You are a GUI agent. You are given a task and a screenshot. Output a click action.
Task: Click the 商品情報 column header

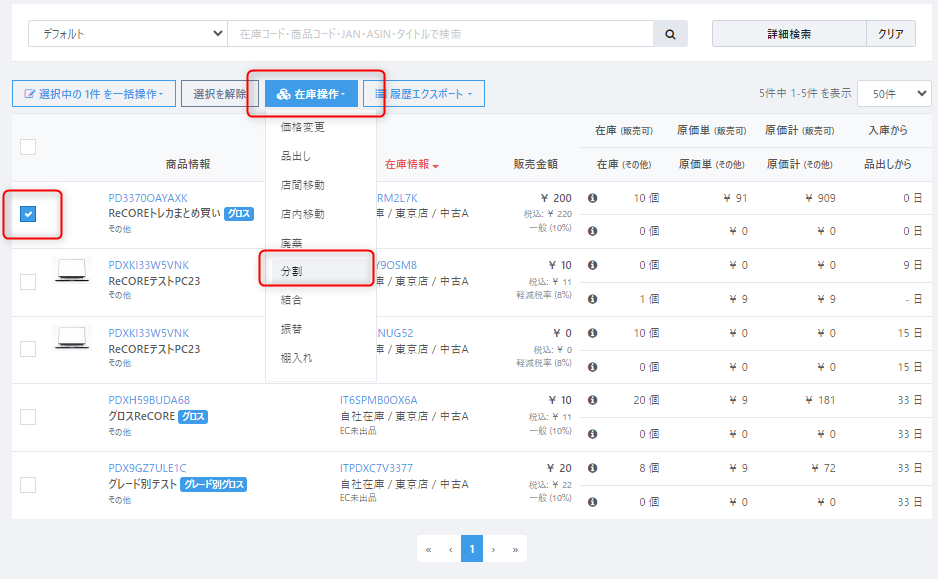[x=188, y=164]
